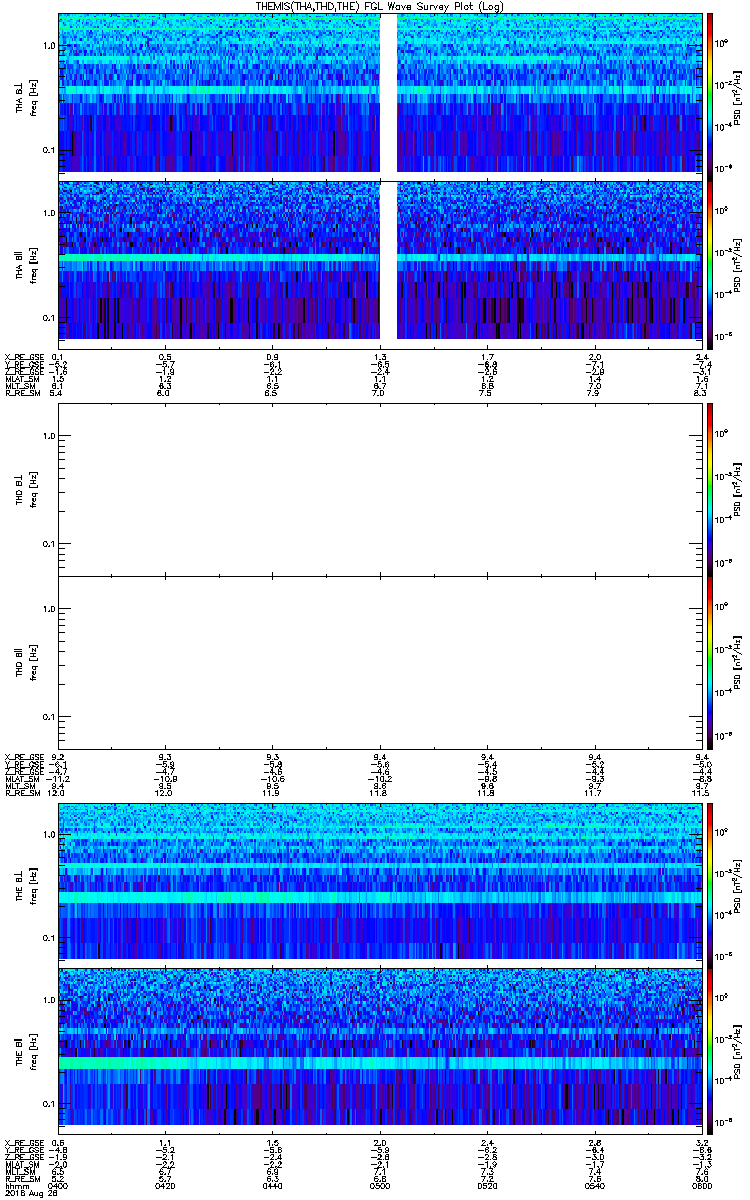This screenshot has height=1200, width=750.
Task: Click R_RE_SM label below THA panels
Action: tap(21, 394)
